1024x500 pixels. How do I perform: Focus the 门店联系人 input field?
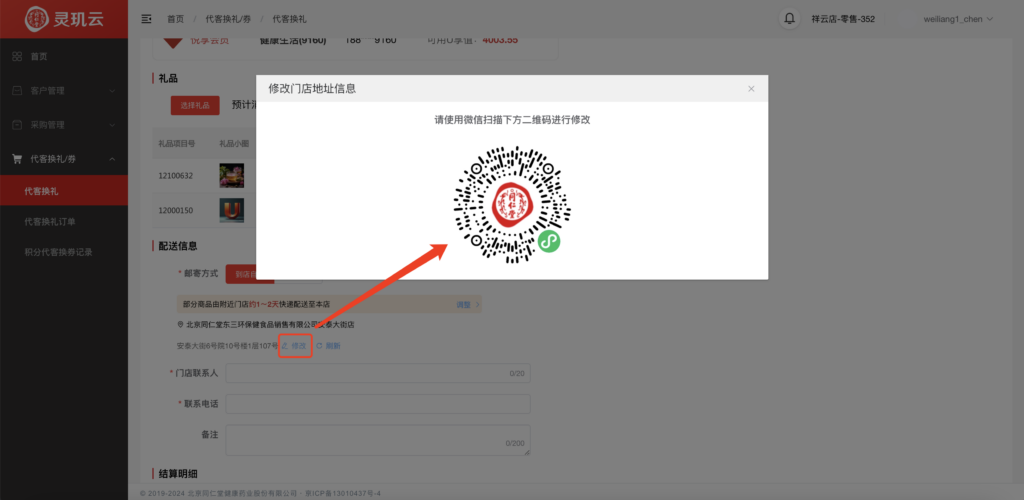pos(377,373)
